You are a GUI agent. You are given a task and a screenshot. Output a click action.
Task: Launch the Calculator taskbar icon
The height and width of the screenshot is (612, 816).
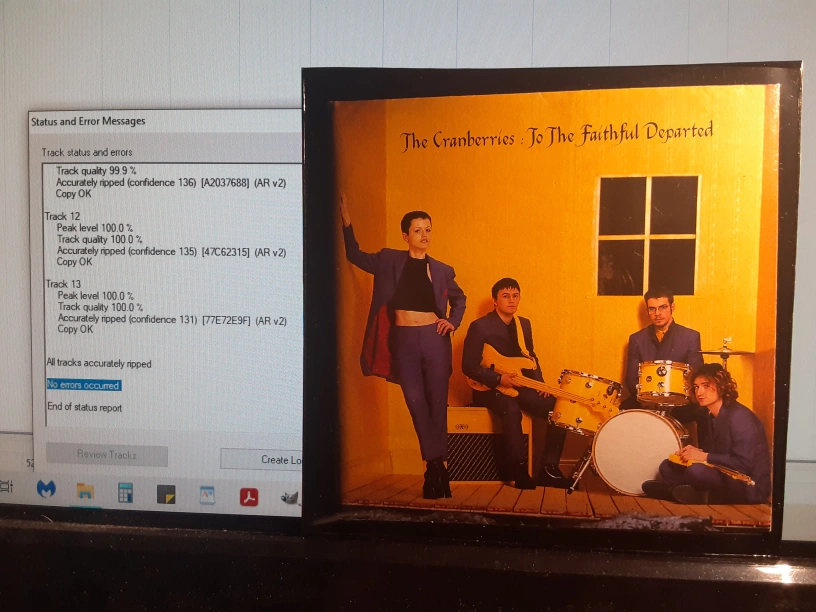125,492
